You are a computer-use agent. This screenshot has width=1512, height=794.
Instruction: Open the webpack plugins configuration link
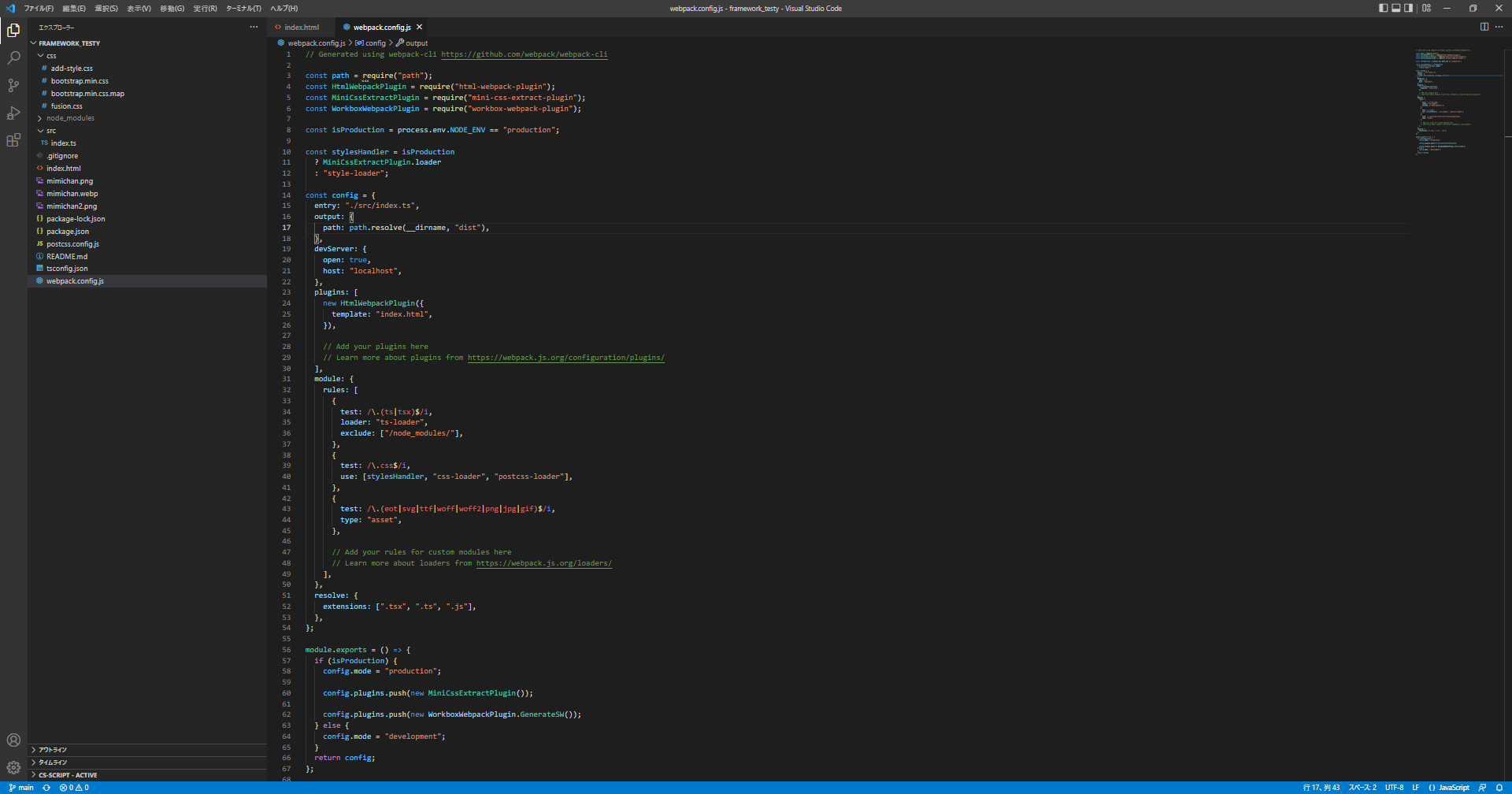(x=566, y=358)
